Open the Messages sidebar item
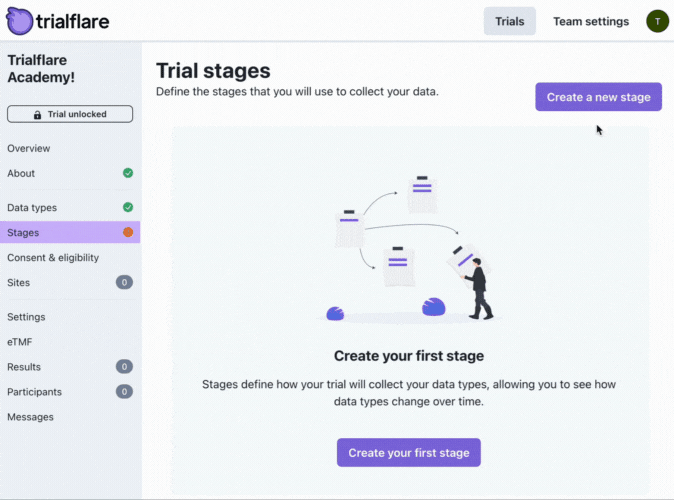Viewport: 674px width, 500px height. [31, 417]
